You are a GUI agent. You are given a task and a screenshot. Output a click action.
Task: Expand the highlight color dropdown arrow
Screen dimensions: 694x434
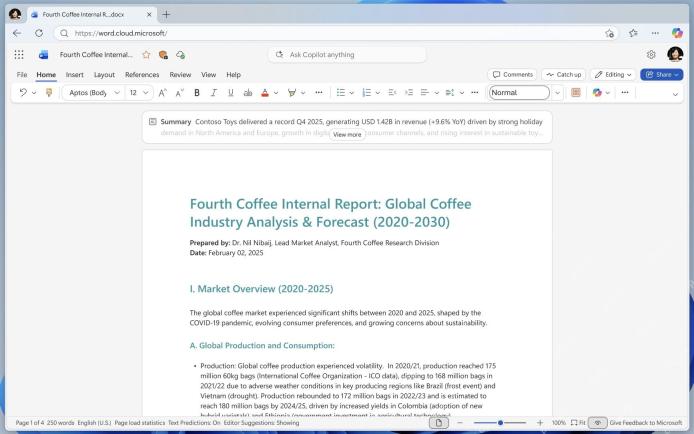[x=303, y=93]
